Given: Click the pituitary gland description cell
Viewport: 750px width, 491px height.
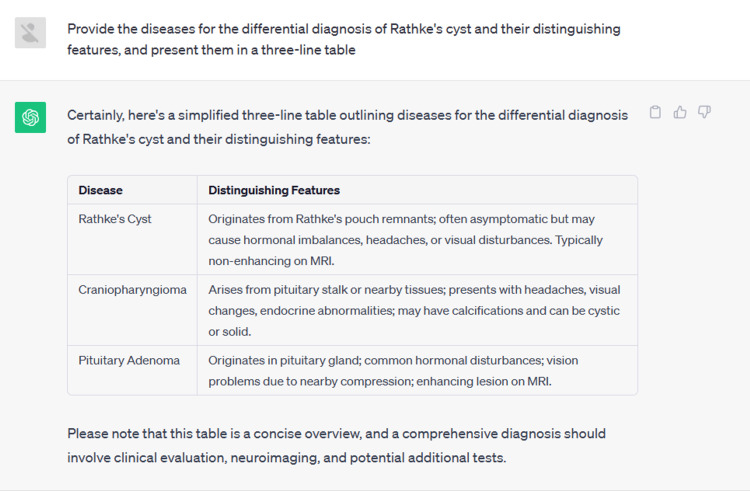Looking at the screenshot, I should (417, 371).
